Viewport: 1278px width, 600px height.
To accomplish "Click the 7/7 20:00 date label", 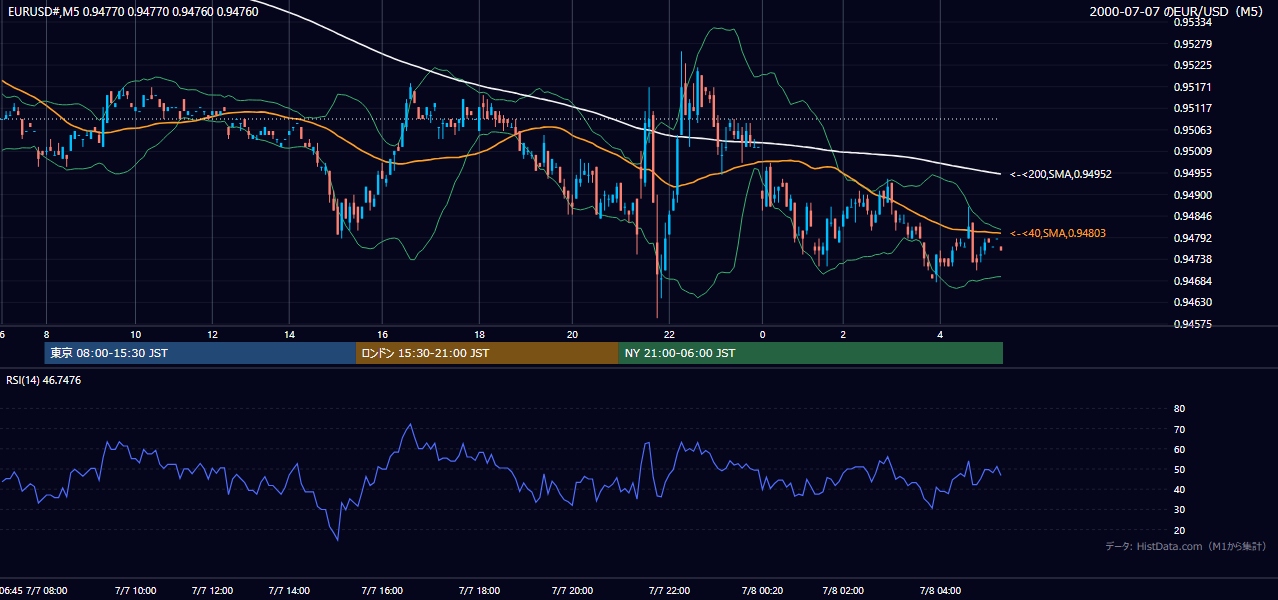I will (x=573, y=591).
